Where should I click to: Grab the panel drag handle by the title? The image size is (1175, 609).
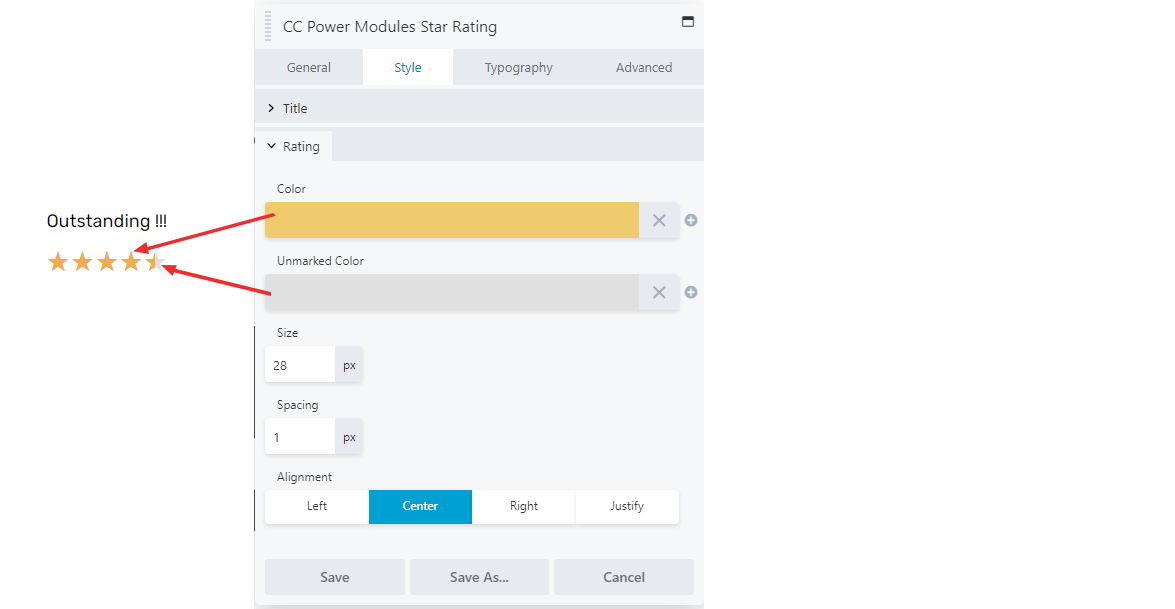pyautogui.click(x=268, y=26)
